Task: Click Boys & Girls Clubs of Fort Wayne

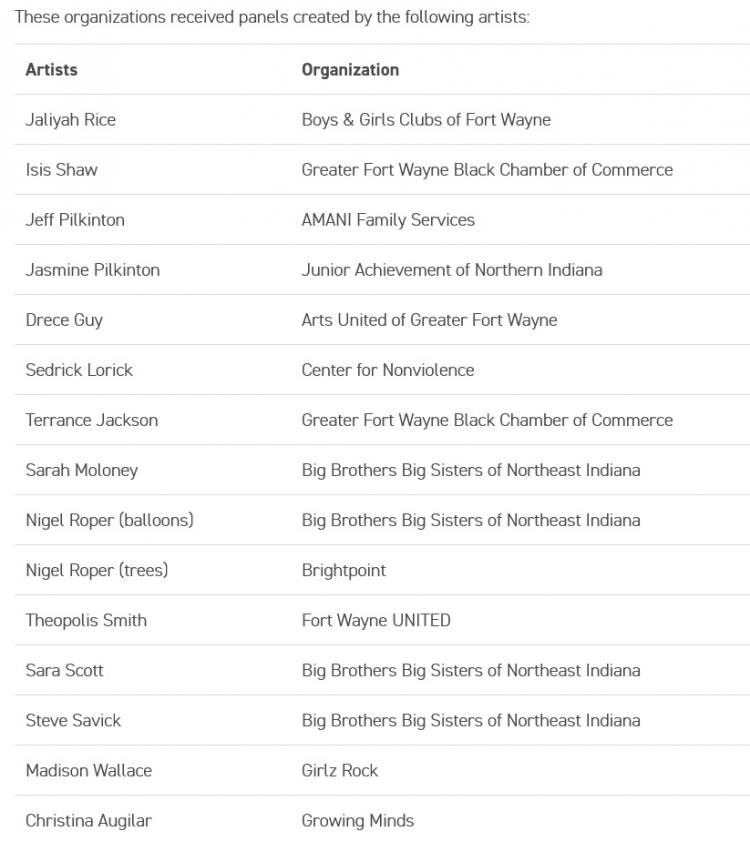Action: pyautogui.click(x=426, y=120)
